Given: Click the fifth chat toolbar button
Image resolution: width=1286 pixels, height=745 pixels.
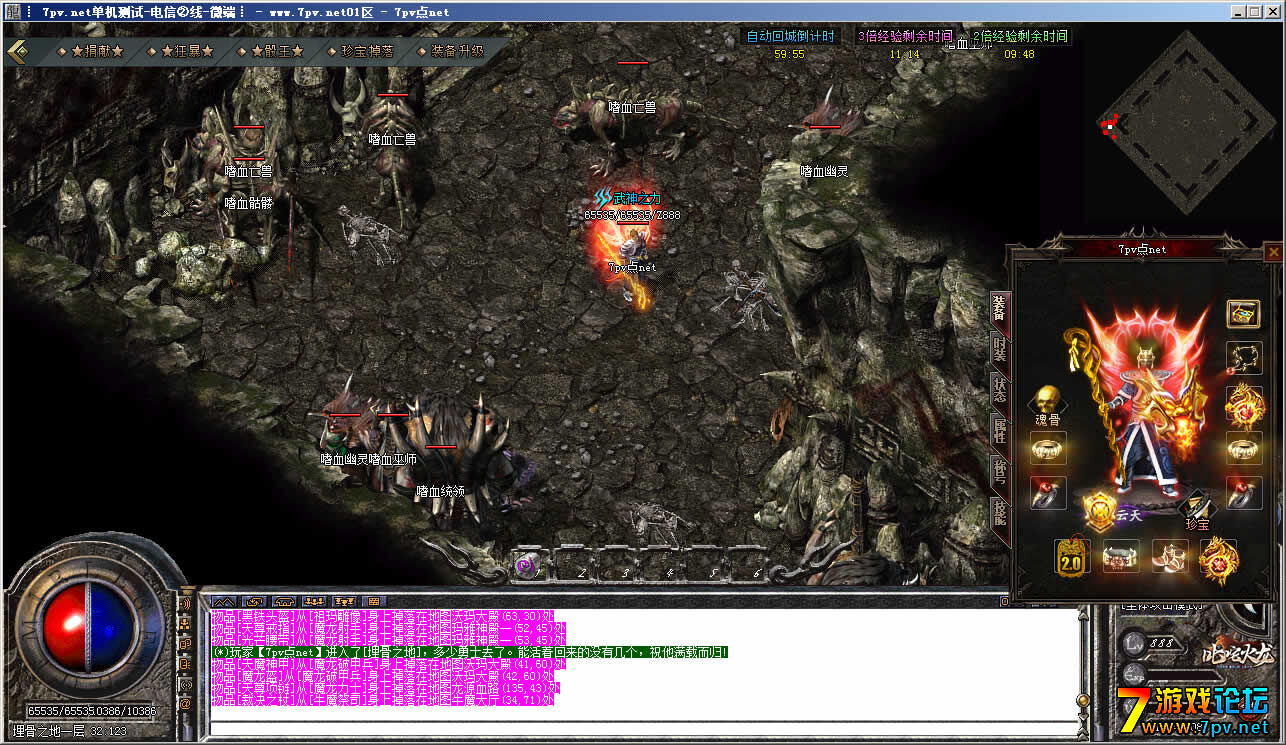Looking at the screenshot, I should point(345,601).
